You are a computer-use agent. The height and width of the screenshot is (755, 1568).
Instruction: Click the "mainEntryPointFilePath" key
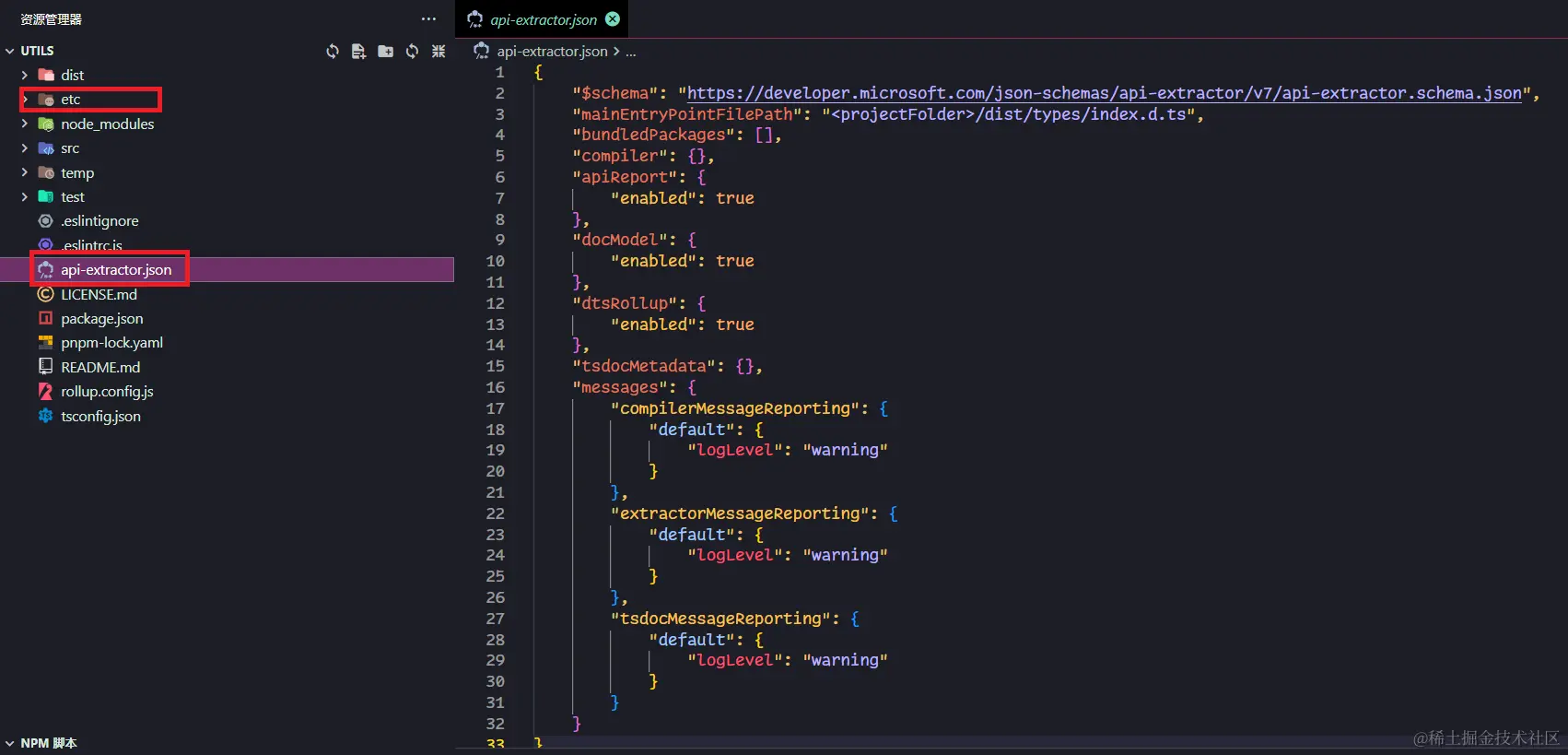coord(686,114)
